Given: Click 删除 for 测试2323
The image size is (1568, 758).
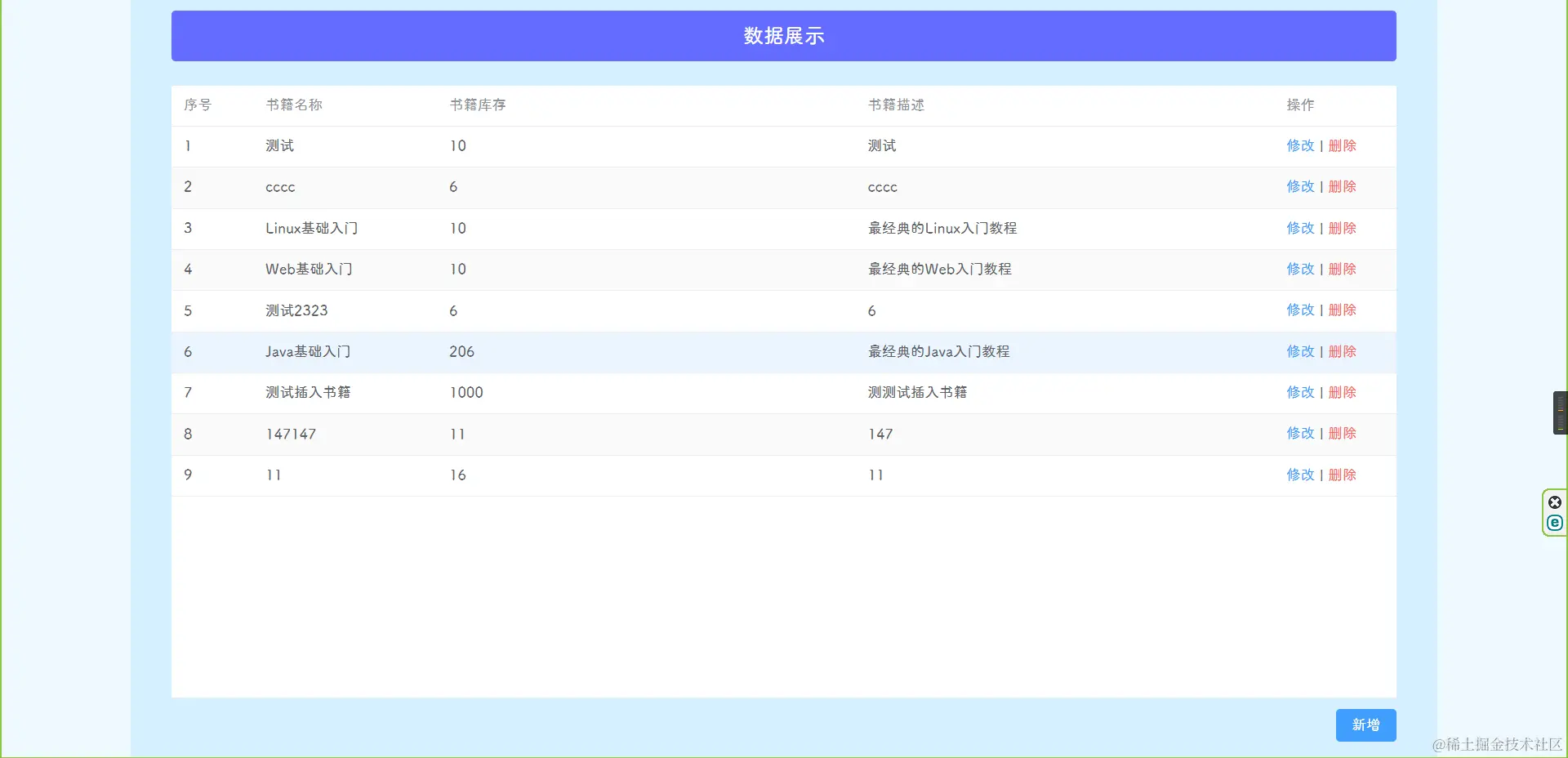Looking at the screenshot, I should tap(1342, 310).
